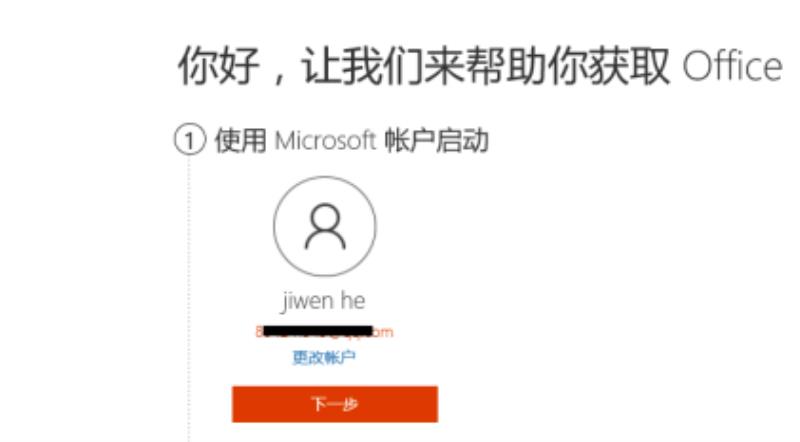Click the word Office in the heading
The width and height of the screenshot is (800, 442).
click(733, 66)
